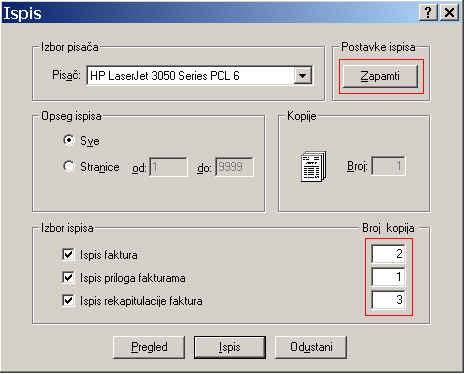Click the Pregled preview button
The height and width of the screenshot is (374, 464).
(149, 347)
